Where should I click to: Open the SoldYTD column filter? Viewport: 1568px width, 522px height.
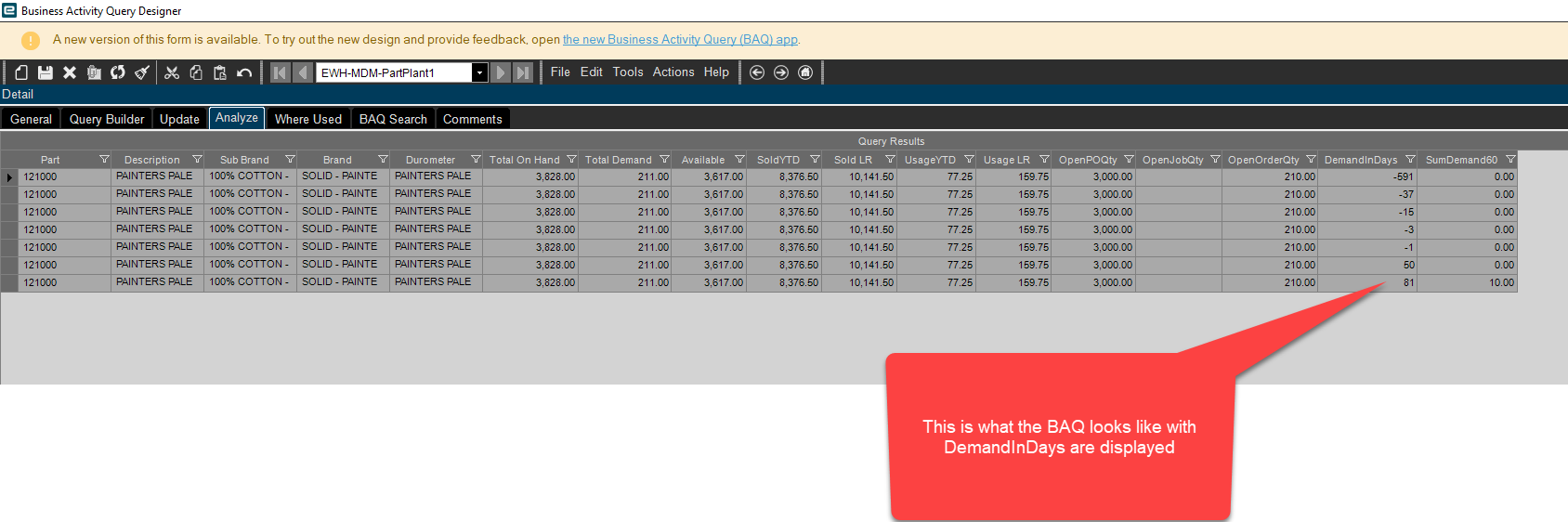[x=815, y=160]
